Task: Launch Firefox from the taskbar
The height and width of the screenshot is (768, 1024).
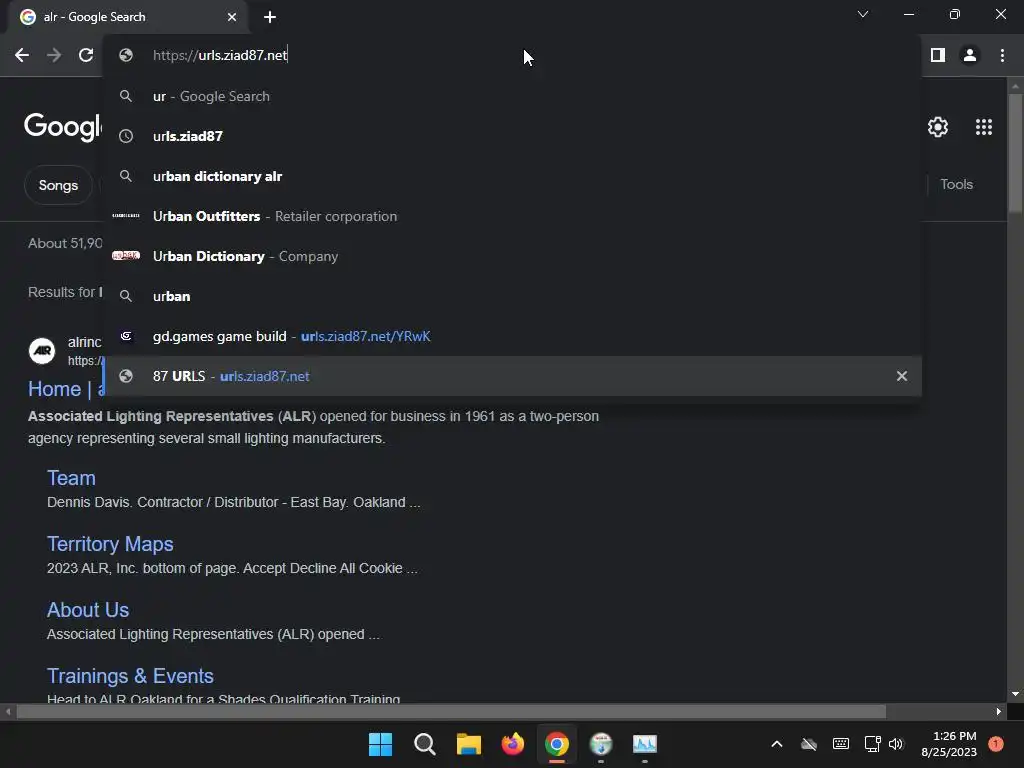Action: [x=513, y=744]
